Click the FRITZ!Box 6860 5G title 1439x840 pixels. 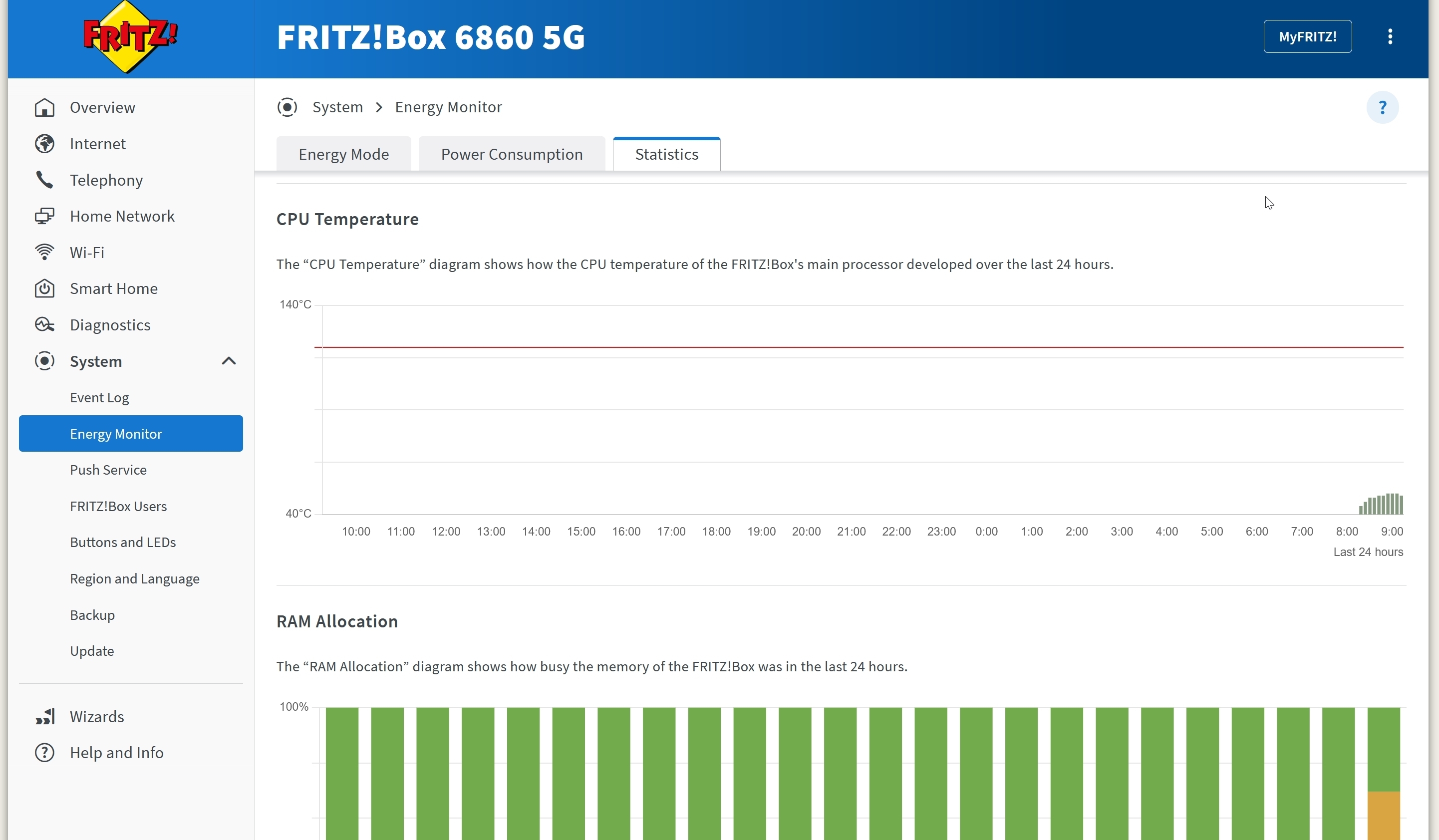tap(431, 37)
